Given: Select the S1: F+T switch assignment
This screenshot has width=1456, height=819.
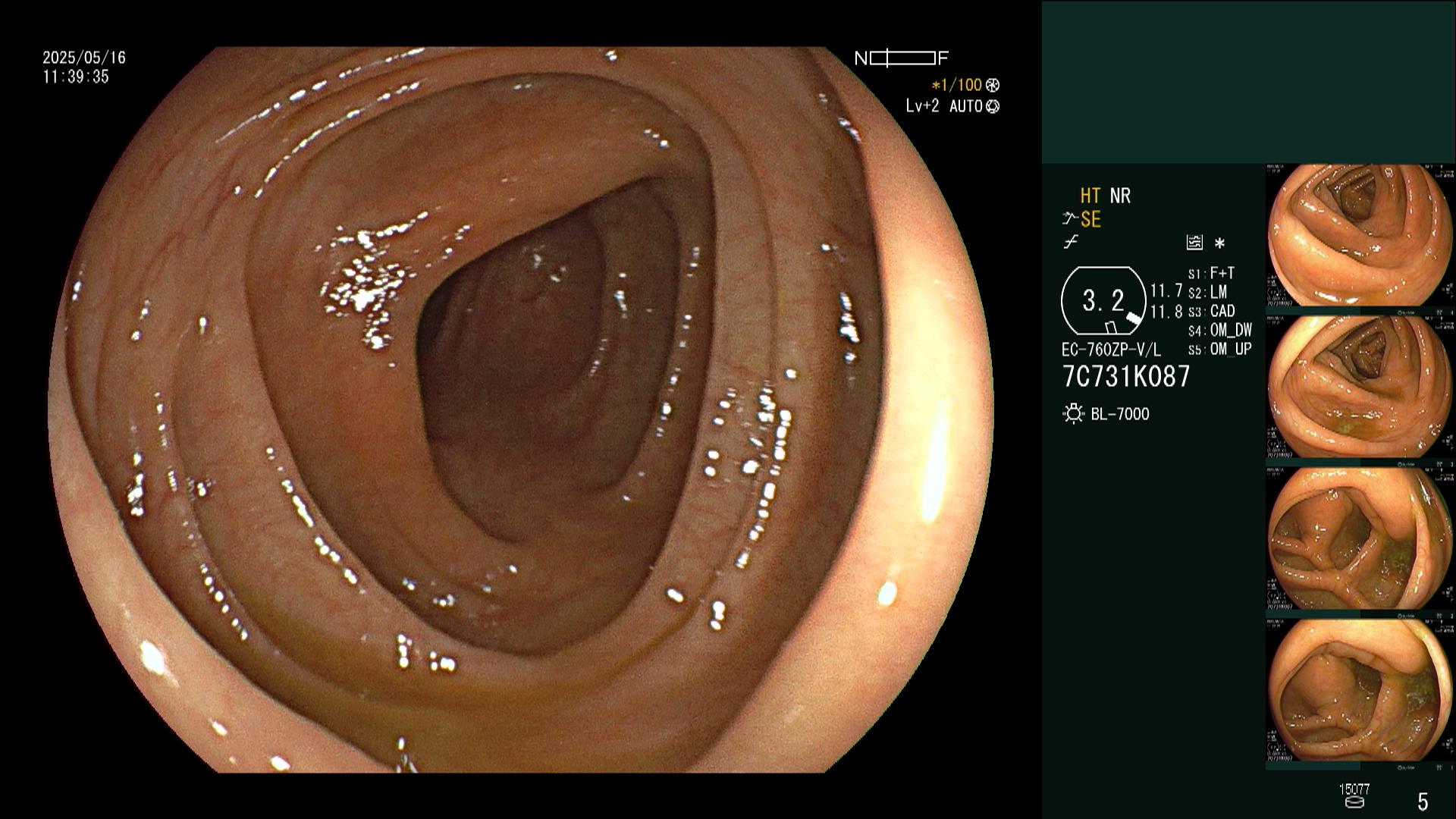Looking at the screenshot, I should pos(1211,273).
